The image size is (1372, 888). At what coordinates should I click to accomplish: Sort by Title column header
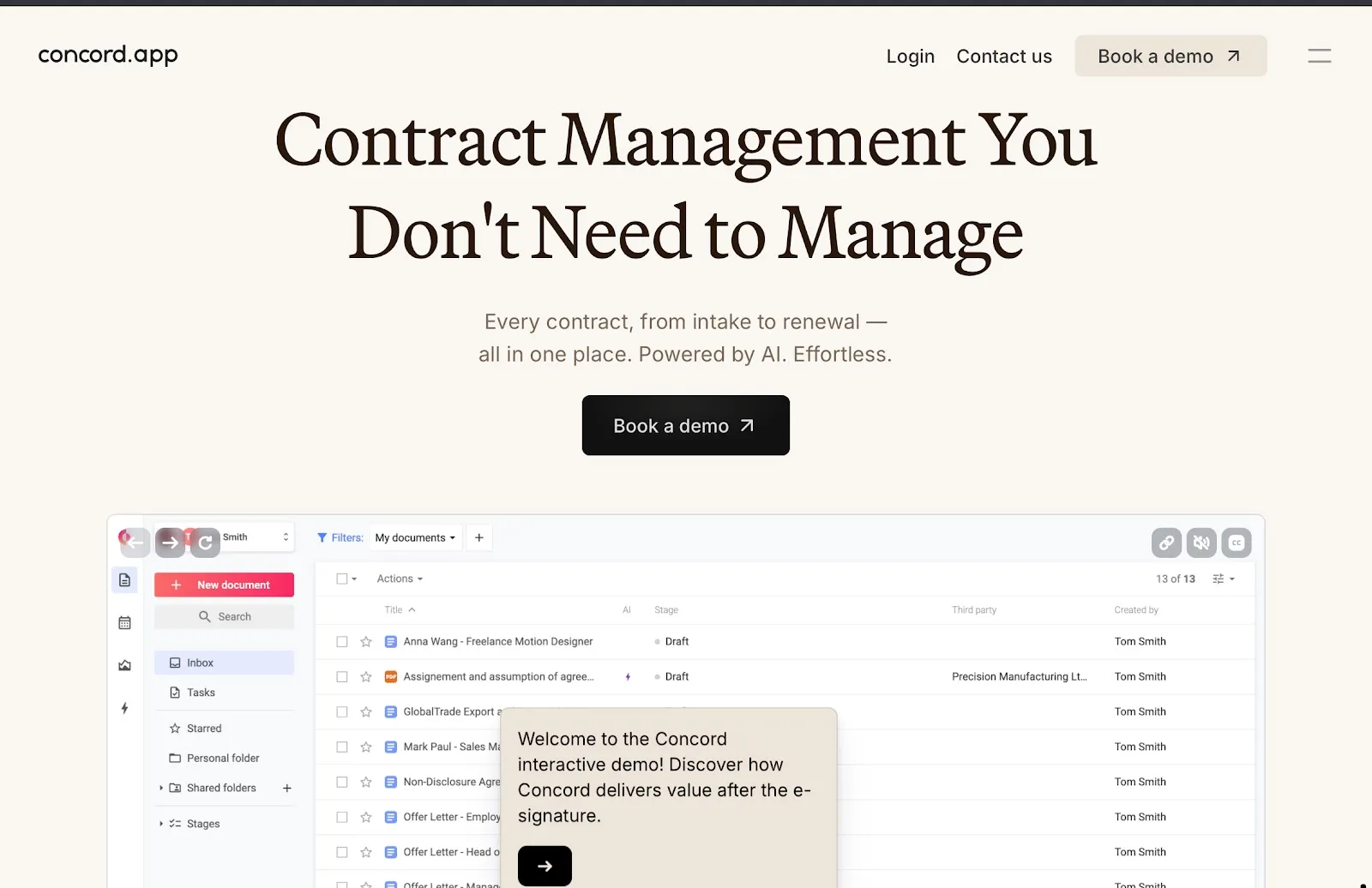coord(400,610)
